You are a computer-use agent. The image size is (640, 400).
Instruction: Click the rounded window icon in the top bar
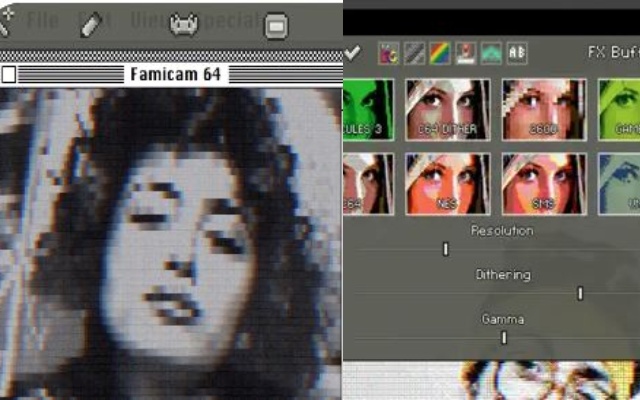click(275, 25)
